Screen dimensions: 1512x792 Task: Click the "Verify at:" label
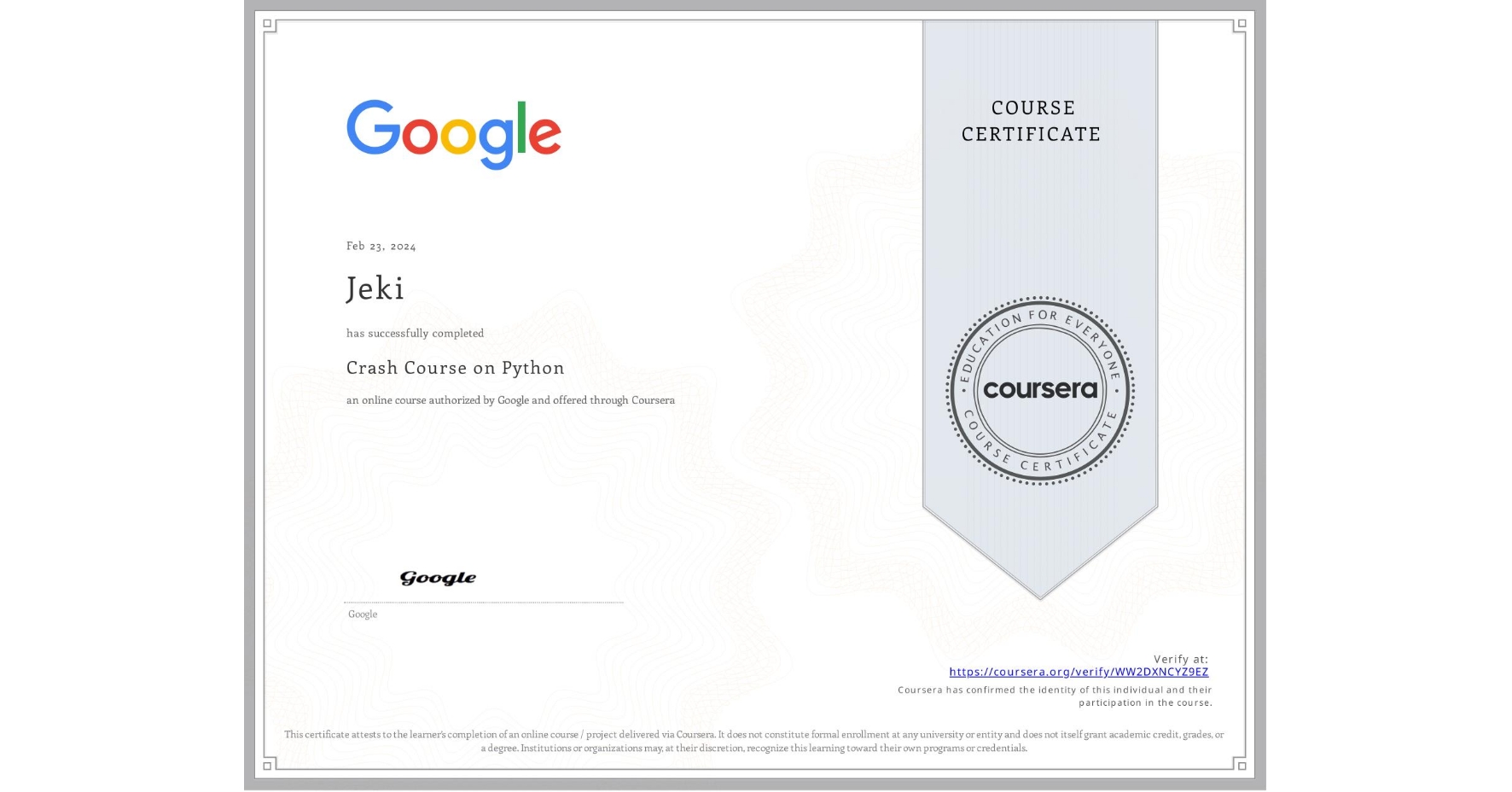(1181, 659)
